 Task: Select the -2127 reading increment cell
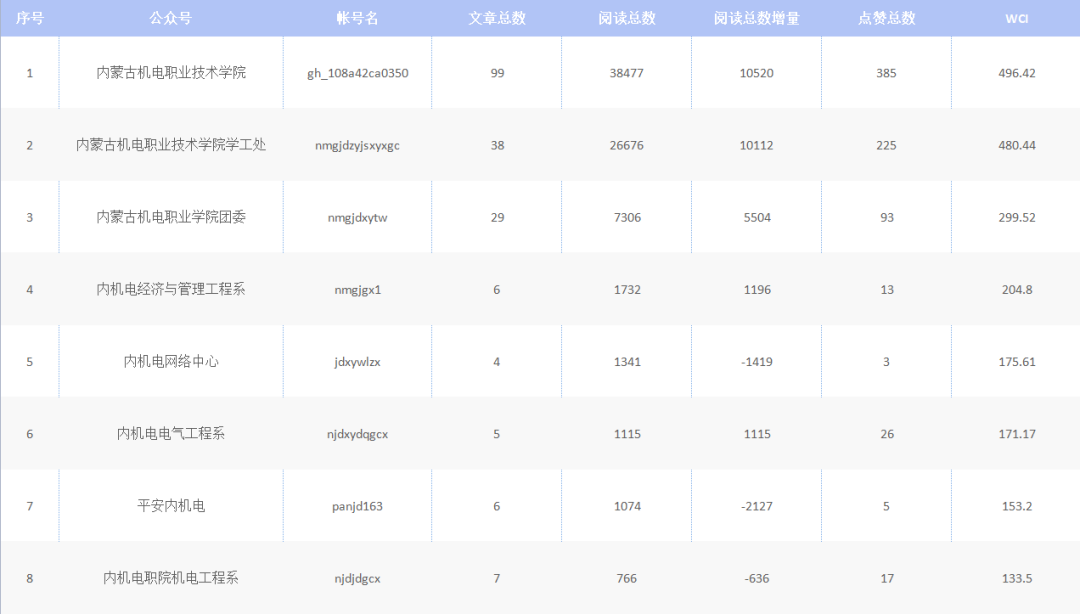(x=756, y=506)
